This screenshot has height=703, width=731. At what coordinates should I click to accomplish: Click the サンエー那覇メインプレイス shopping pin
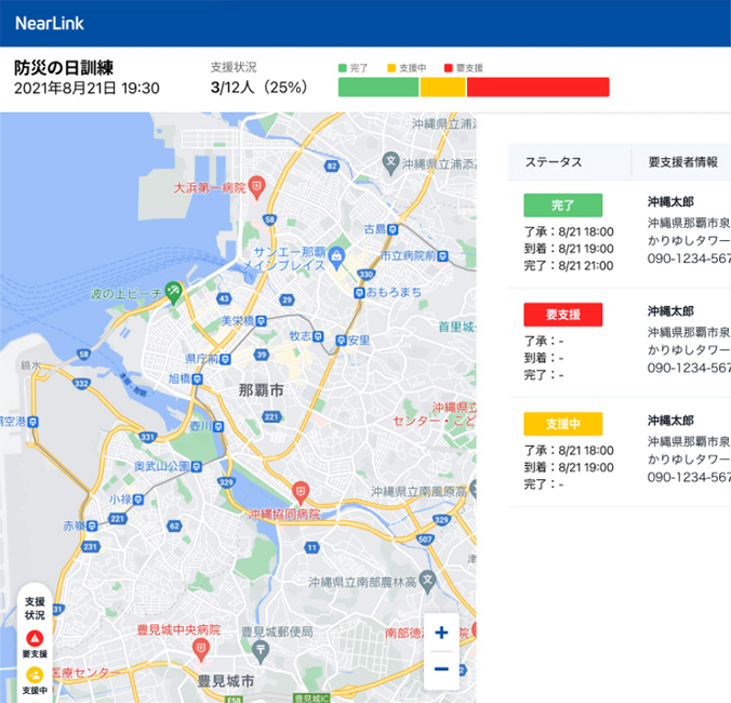pos(336,258)
